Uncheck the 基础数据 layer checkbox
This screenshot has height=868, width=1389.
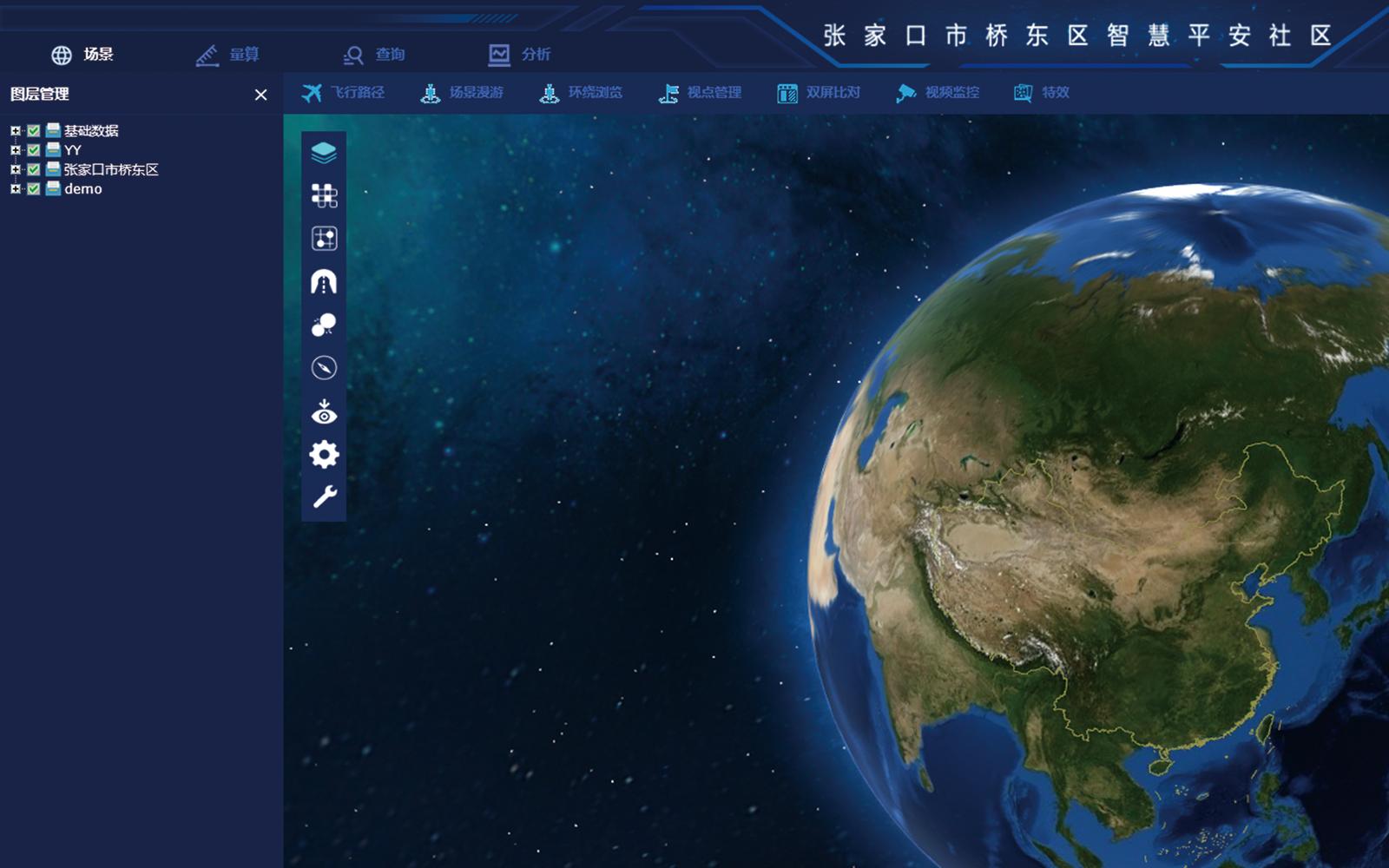tap(34, 131)
